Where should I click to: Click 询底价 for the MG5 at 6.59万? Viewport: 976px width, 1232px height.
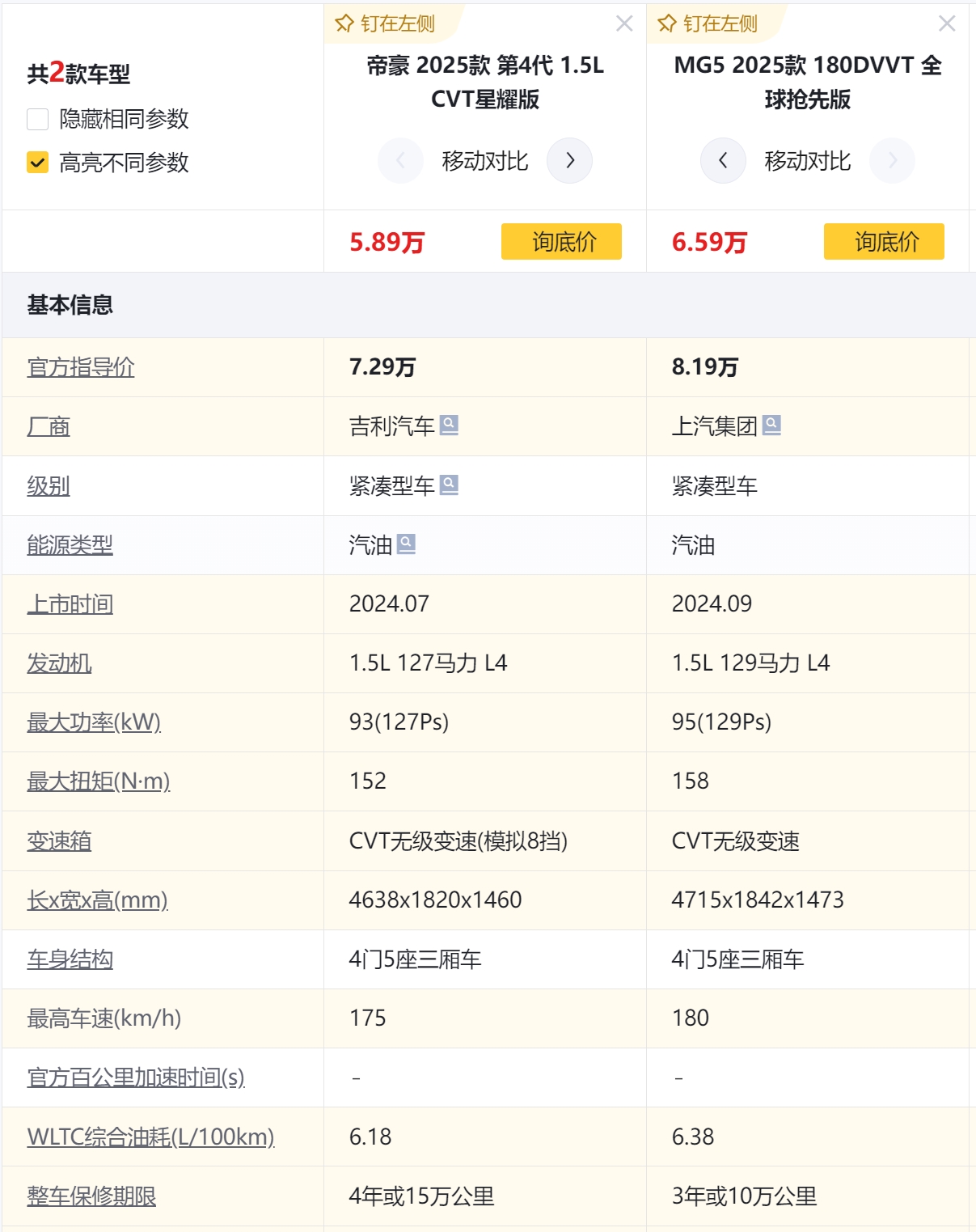[x=884, y=241]
